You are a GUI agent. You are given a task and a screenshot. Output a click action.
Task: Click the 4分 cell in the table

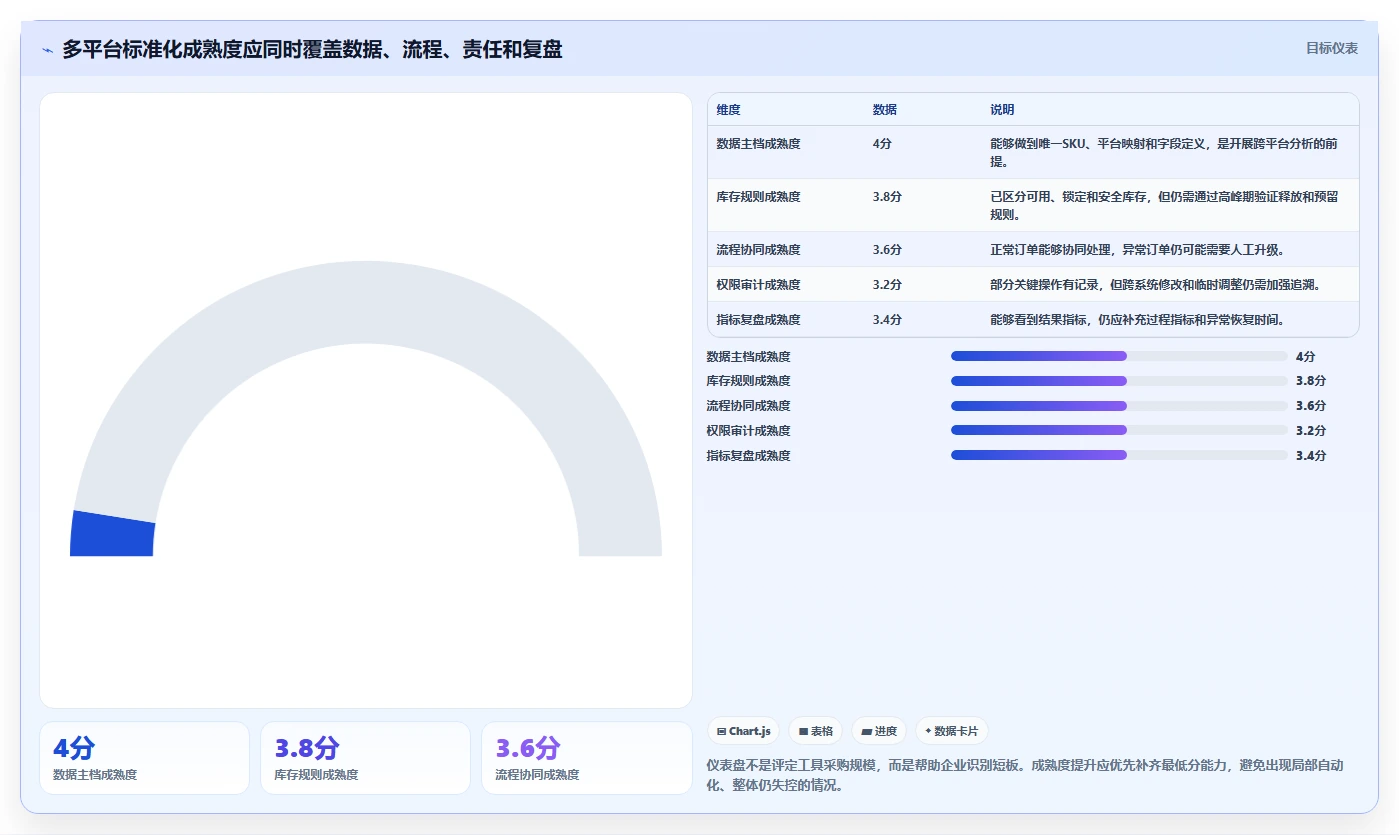pos(882,144)
